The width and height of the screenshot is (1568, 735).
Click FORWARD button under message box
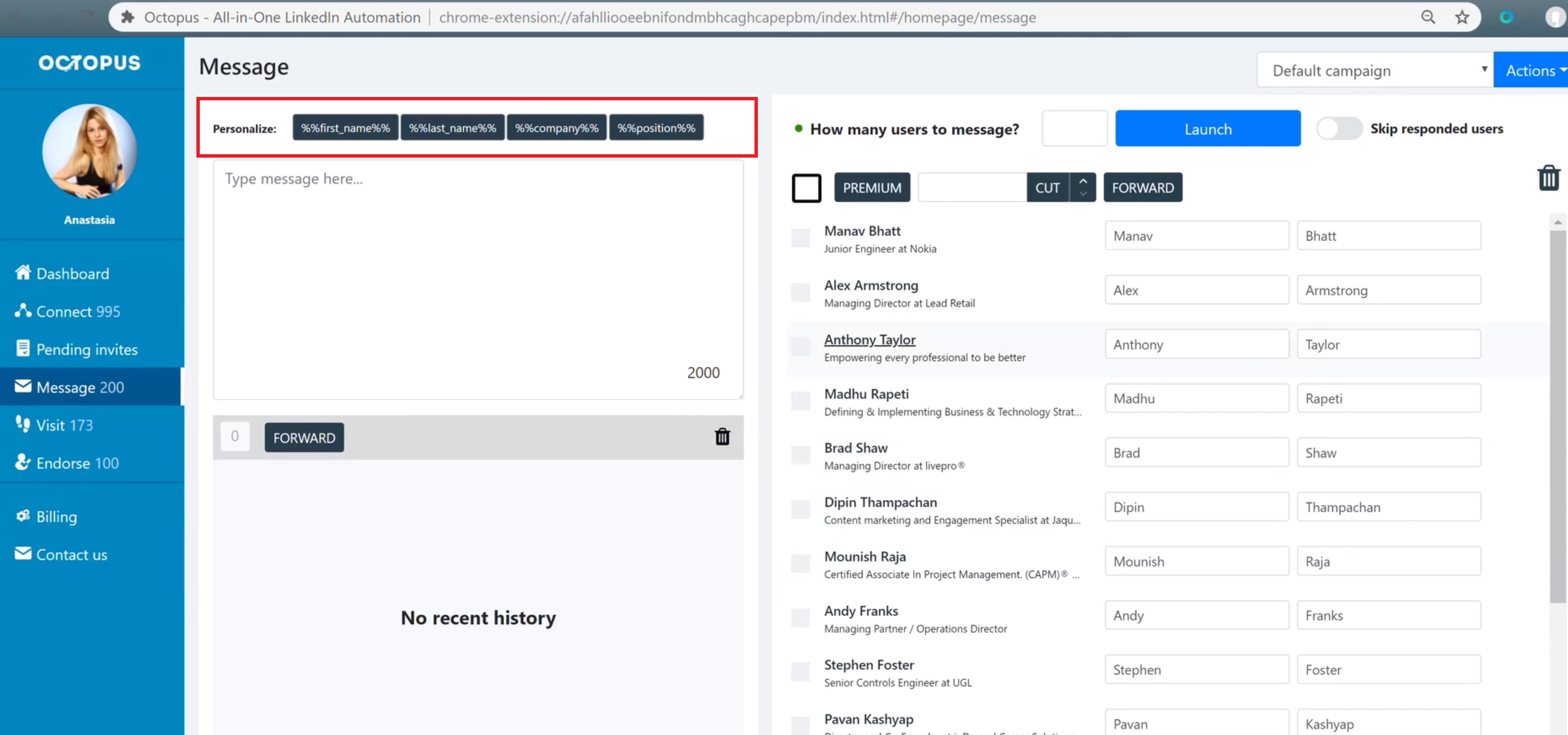304,437
